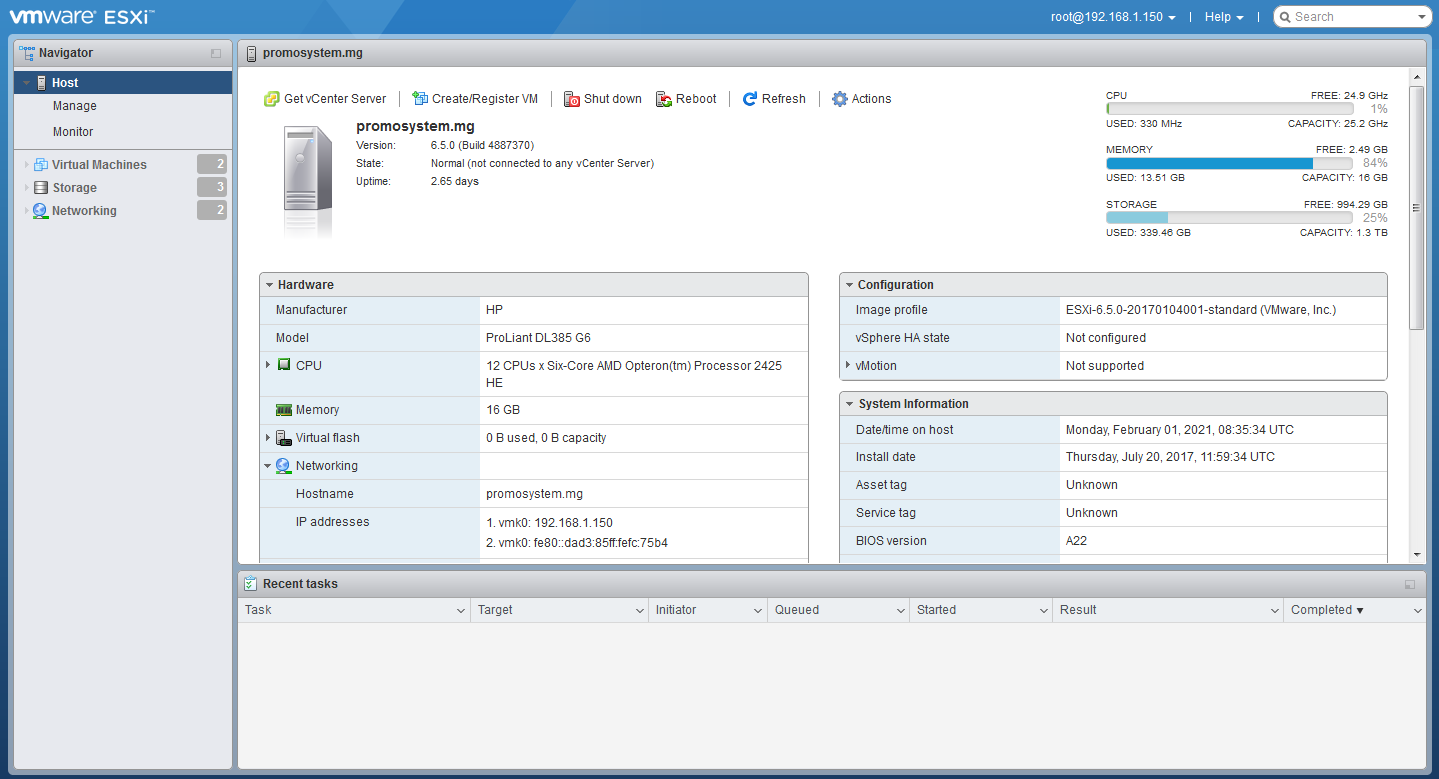Expand the CPU row details
The height and width of the screenshot is (779, 1439).
click(x=268, y=365)
